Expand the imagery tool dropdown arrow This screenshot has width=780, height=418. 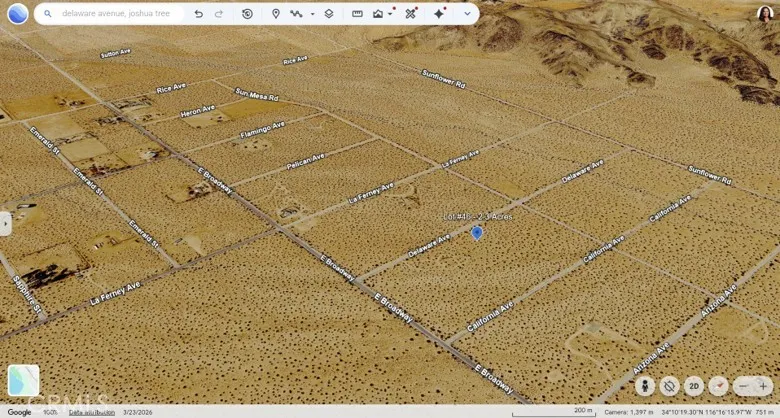pos(390,14)
